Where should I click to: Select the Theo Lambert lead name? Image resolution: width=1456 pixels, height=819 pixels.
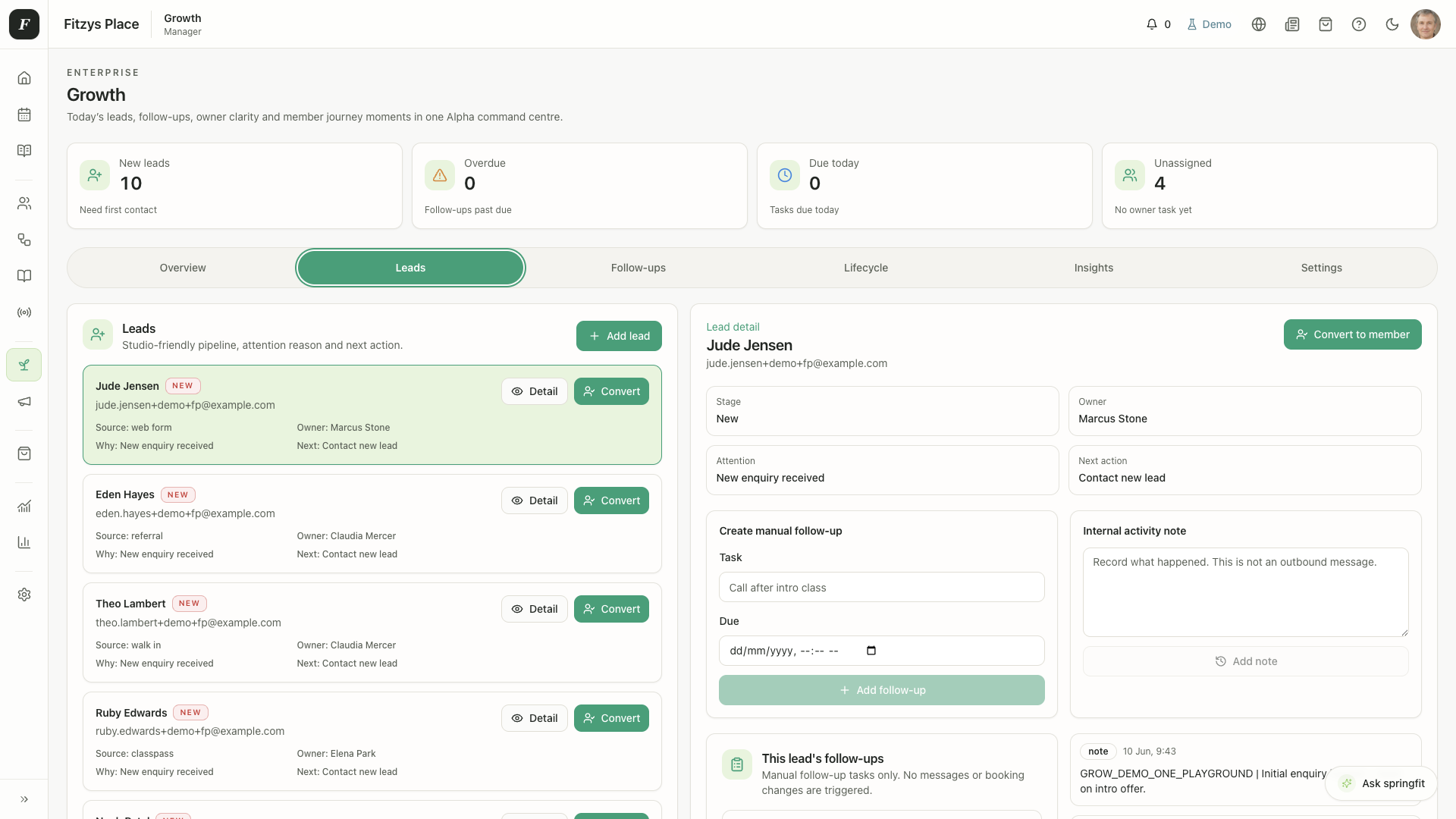tap(130, 604)
